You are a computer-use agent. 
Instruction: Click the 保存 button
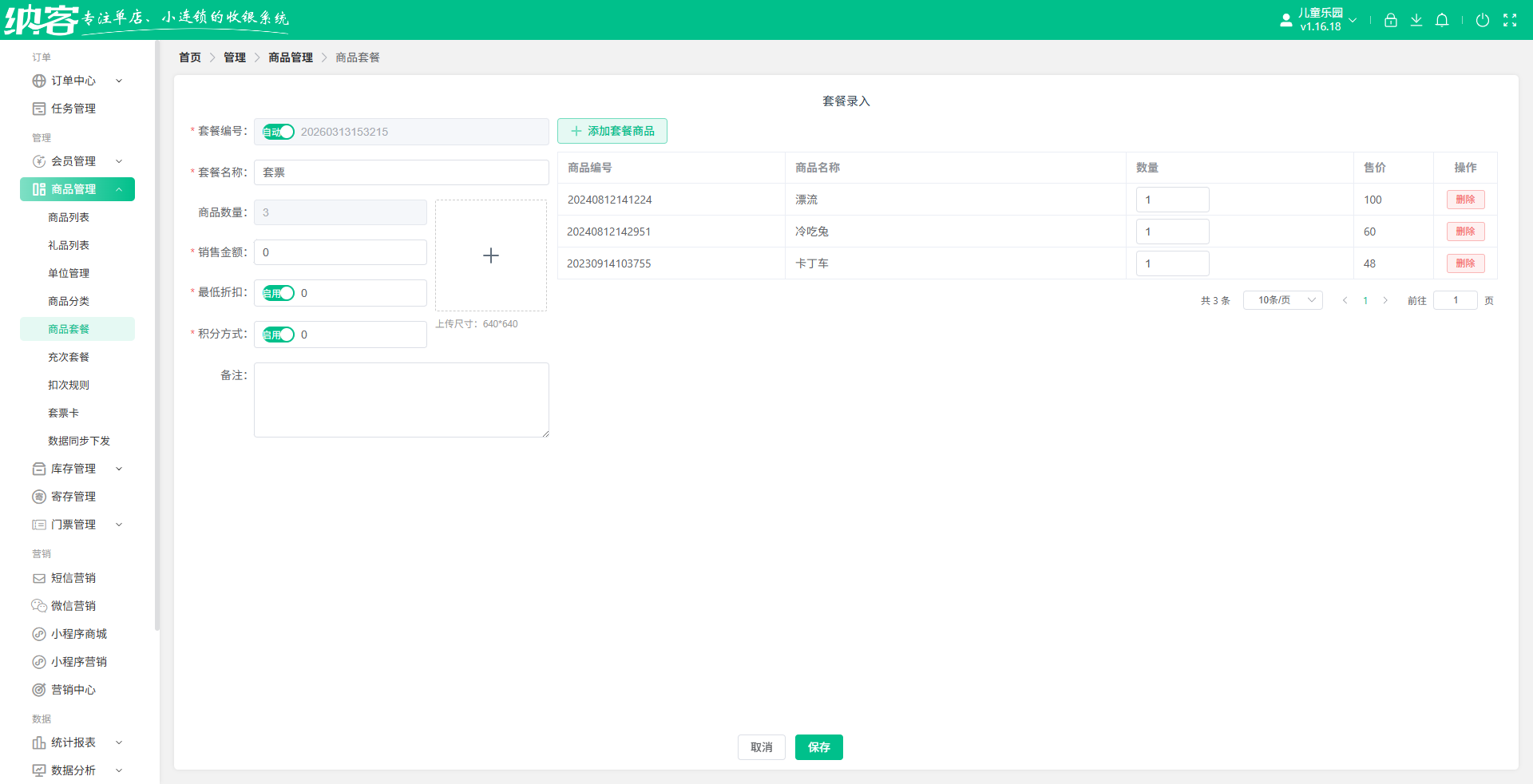[x=818, y=747]
